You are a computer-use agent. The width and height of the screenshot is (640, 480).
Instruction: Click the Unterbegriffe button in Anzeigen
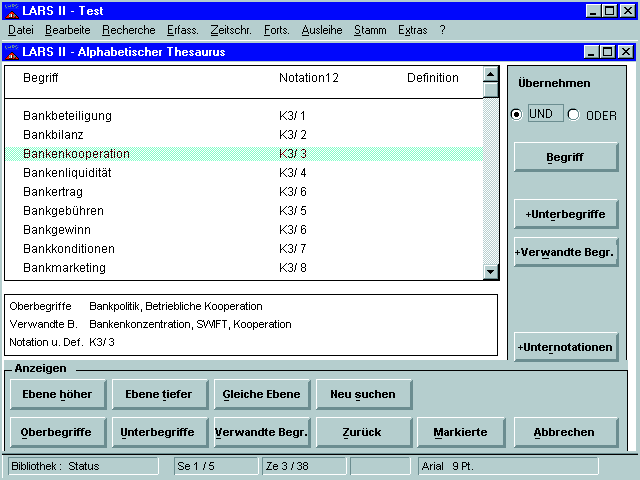coord(160,432)
